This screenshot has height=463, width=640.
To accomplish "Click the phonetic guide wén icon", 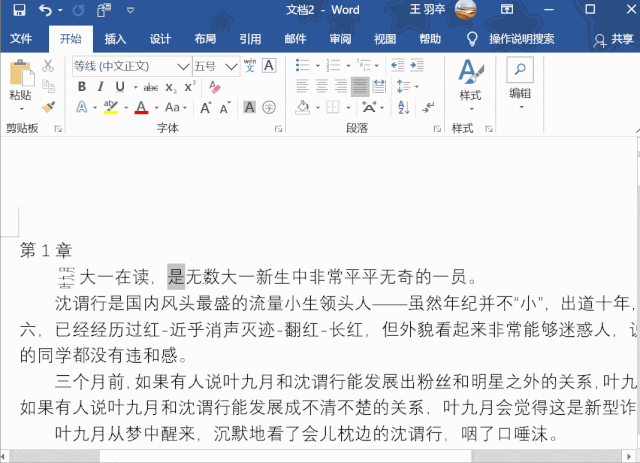I will pyautogui.click(x=250, y=65).
